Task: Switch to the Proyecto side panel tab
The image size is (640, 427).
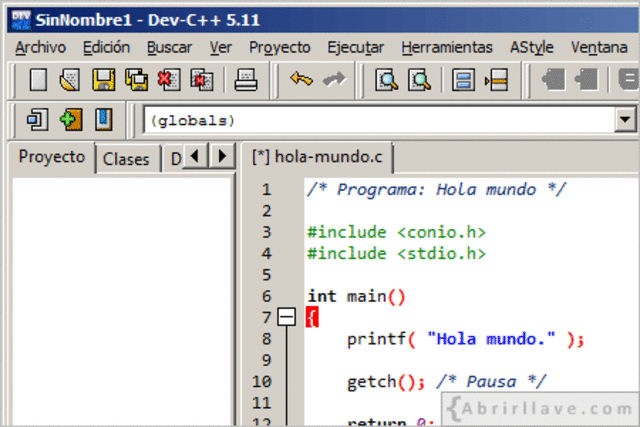Action: point(52,157)
